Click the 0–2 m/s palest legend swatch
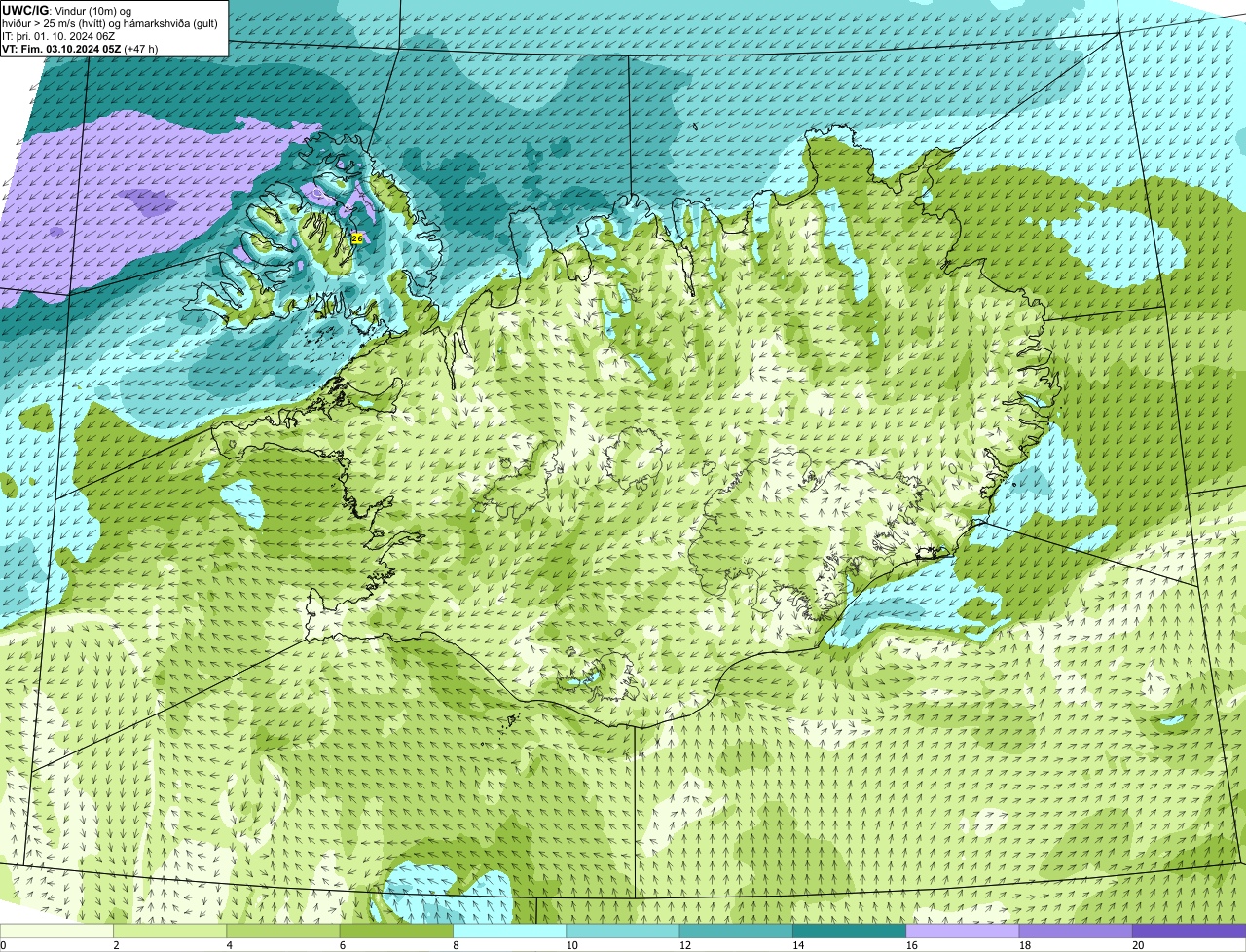Viewport: 1246px width, 952px height. 56,931
